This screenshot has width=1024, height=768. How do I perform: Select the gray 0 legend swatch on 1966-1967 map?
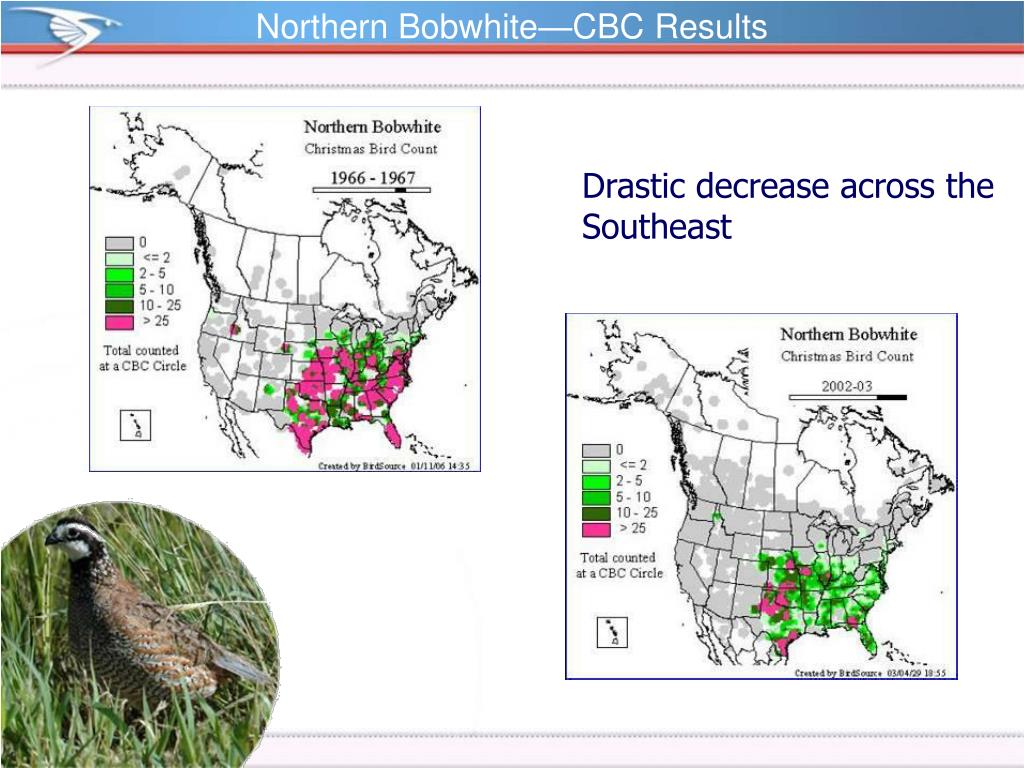coord(120,243)
